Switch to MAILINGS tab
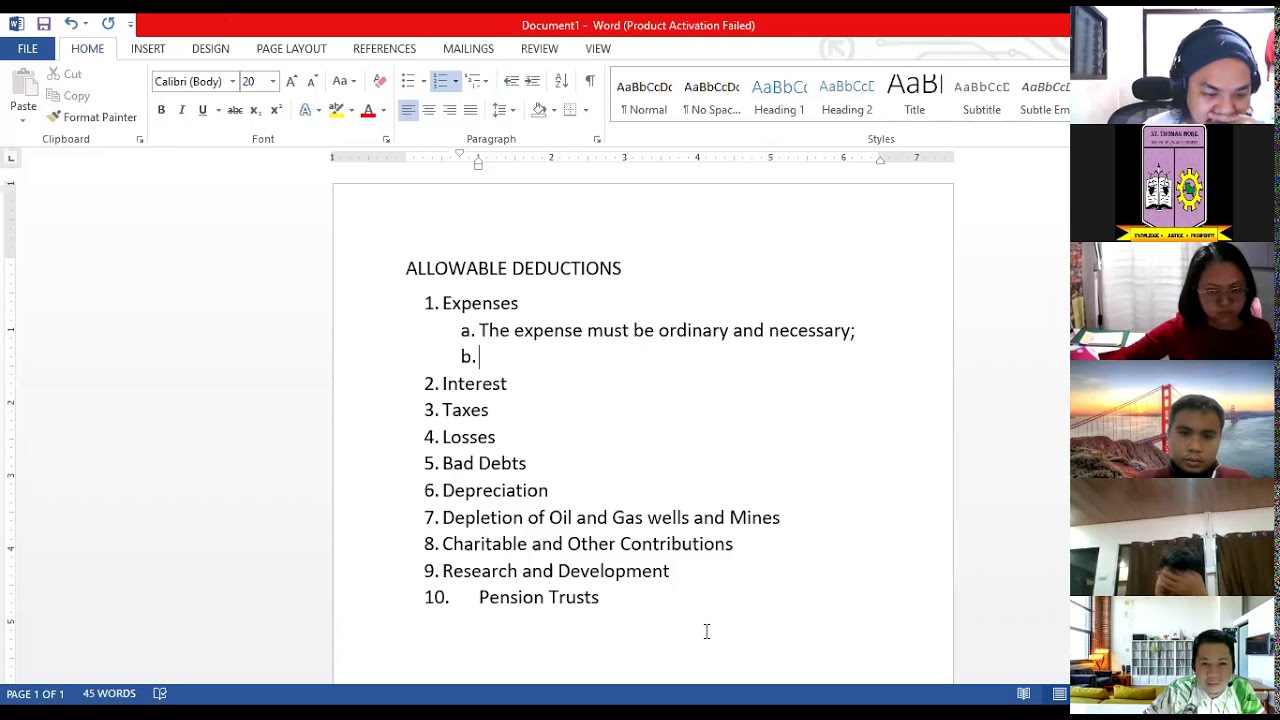The image size is (1280, 720). pos(468,48)
